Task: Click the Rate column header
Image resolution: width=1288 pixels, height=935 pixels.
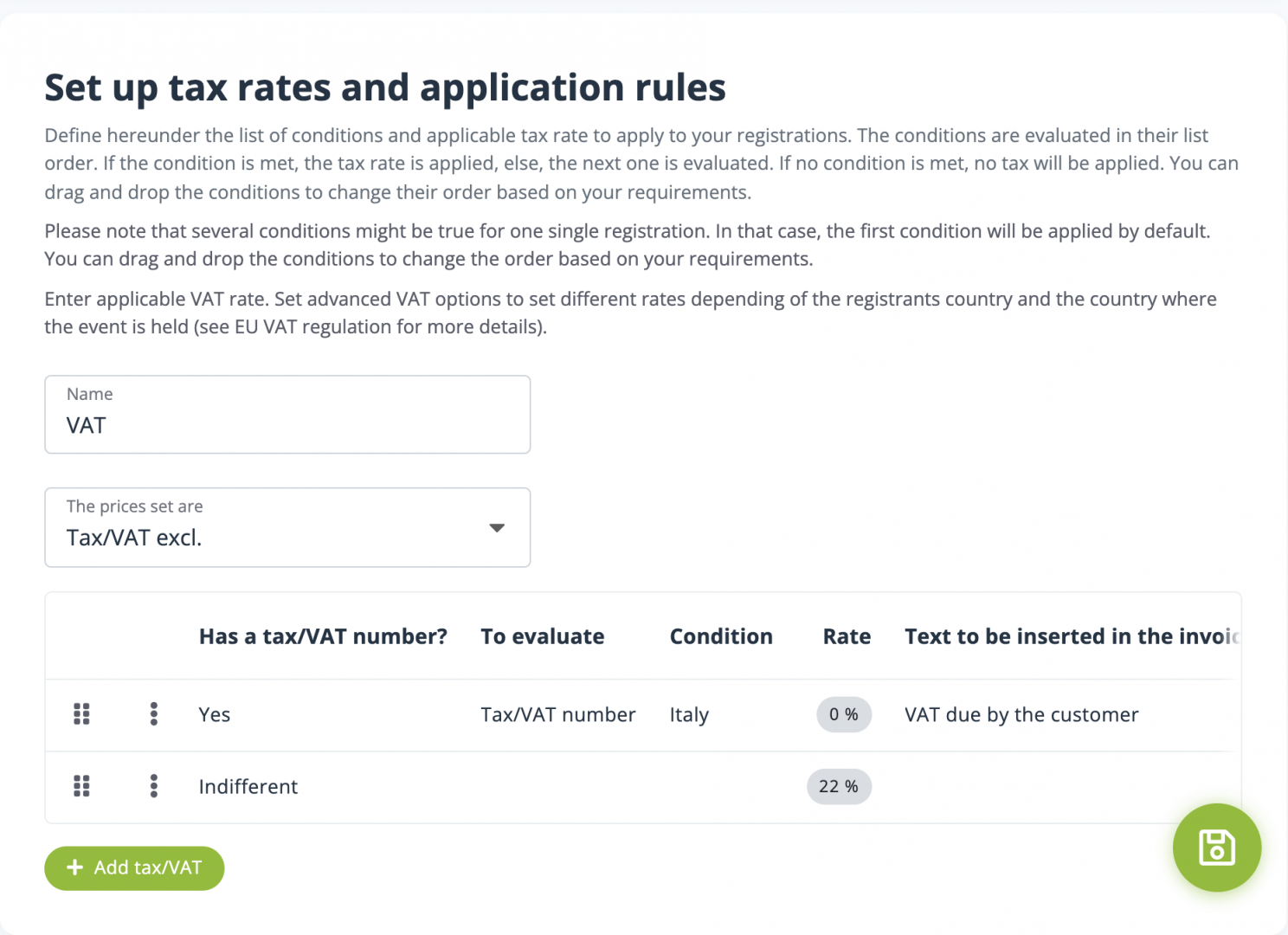Action: [x=847, y=636]
